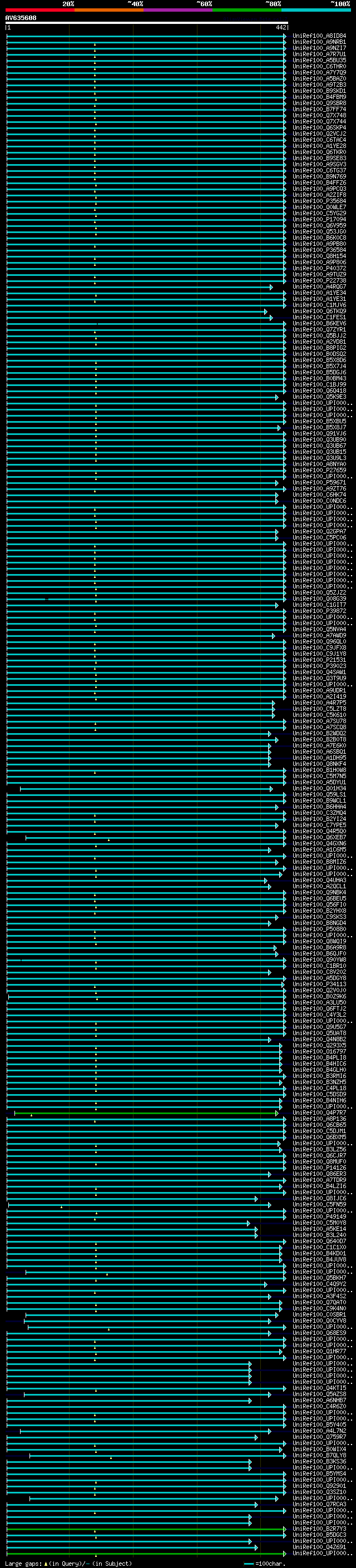Screen dimensions: 356x1568
Task: Click the white query sequence bar
Action: tap(147, 22)
